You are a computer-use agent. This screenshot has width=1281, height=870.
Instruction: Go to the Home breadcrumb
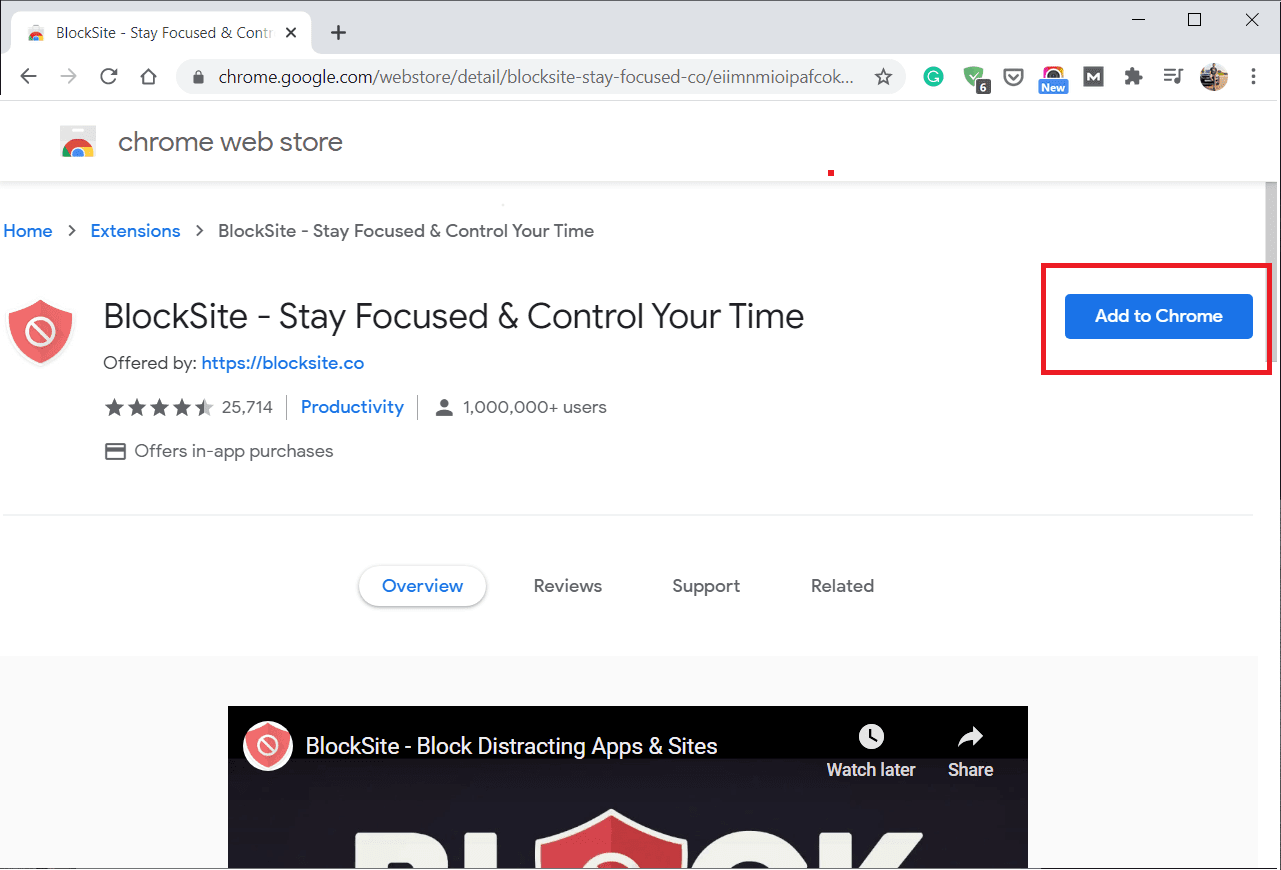(28, 231)
